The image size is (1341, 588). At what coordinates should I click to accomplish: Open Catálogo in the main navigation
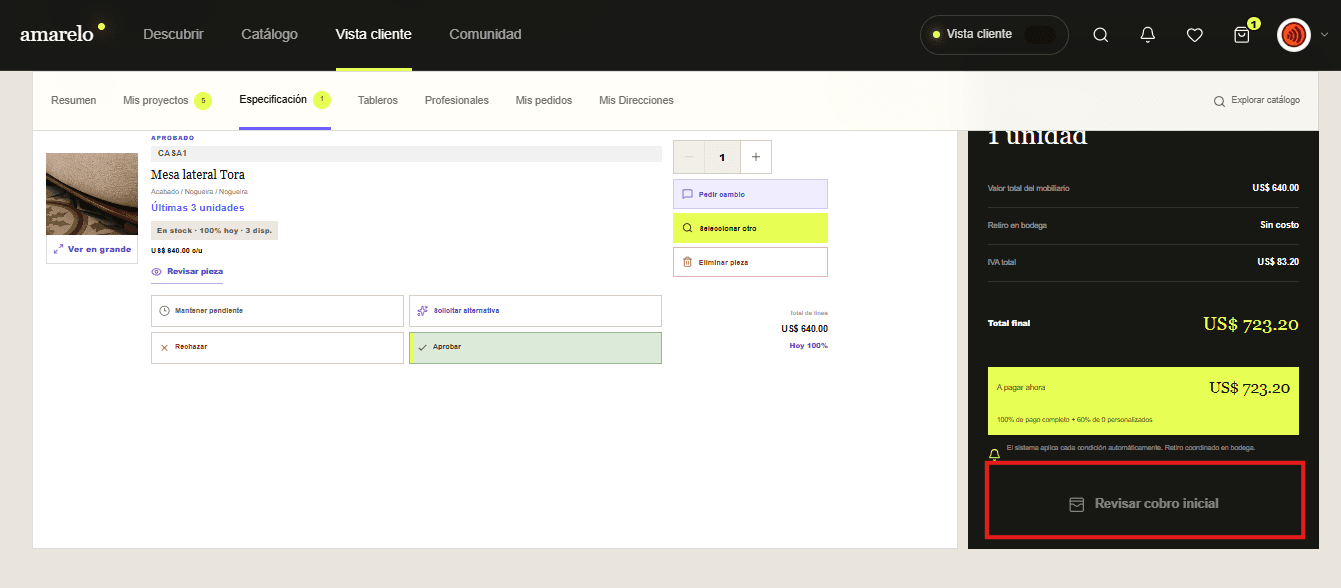pyautogui.click(x=269, y=34)
